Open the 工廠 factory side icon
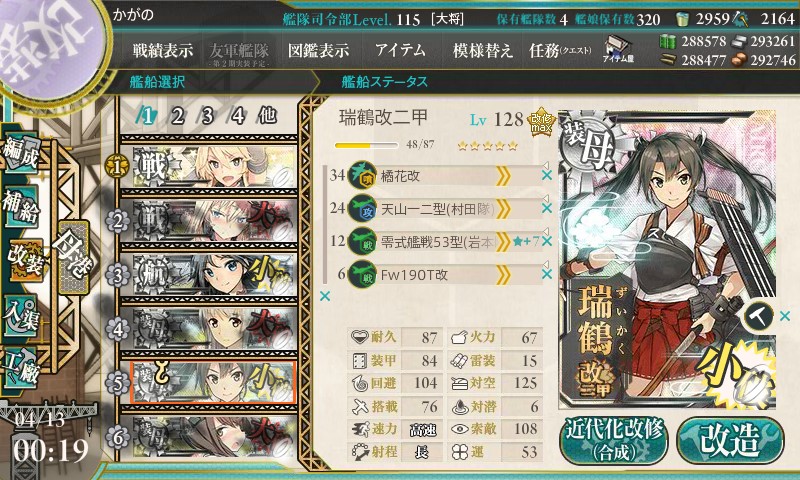The width and height of the screenshot is (800, 480). [21, 368]
